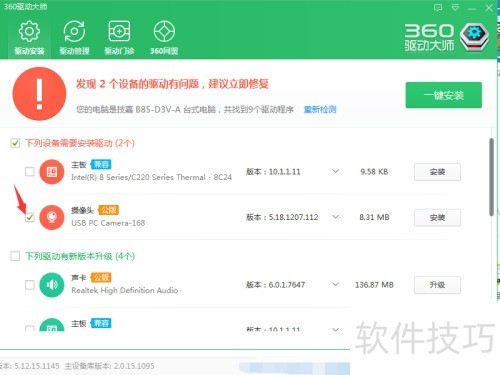
Task: Click the red exclamation warning icon
Action: point(39,94)
